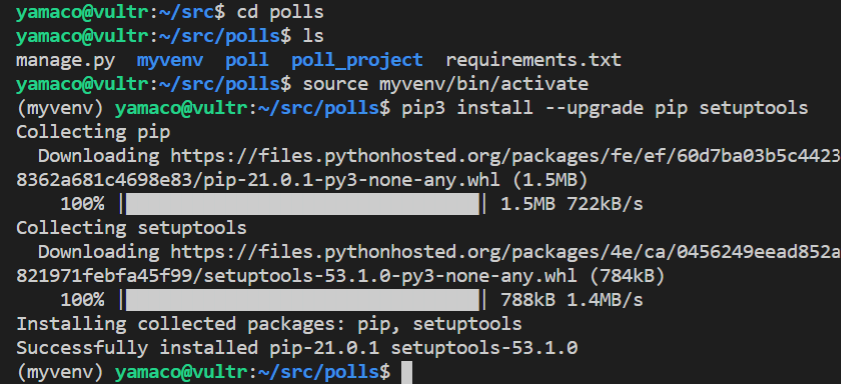841x384 pixels.
Task: Click the 'Collecting pip' output line
Action: click(93, 132)
